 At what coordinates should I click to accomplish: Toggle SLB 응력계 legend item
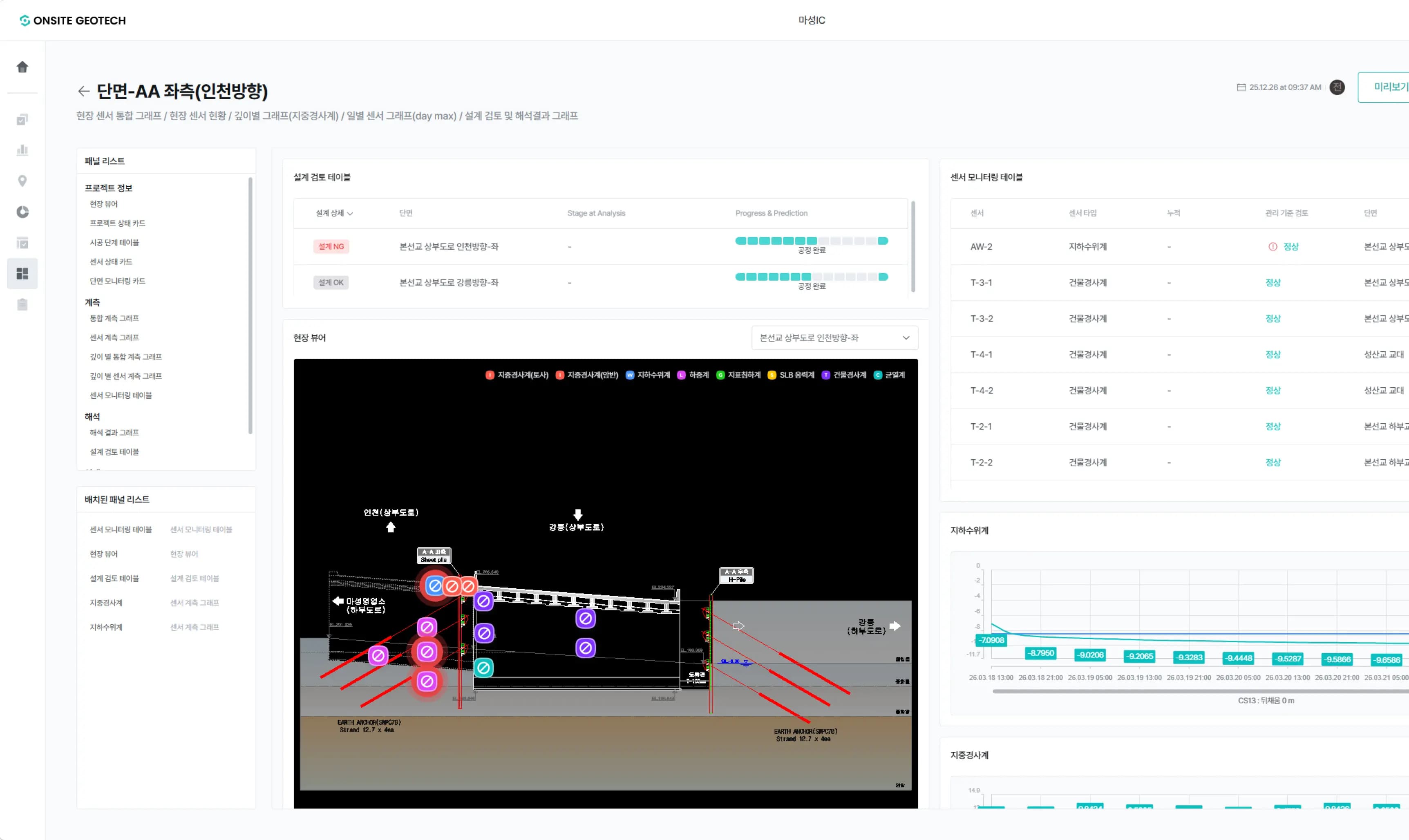pyautogui.click(x=791, y=375)
